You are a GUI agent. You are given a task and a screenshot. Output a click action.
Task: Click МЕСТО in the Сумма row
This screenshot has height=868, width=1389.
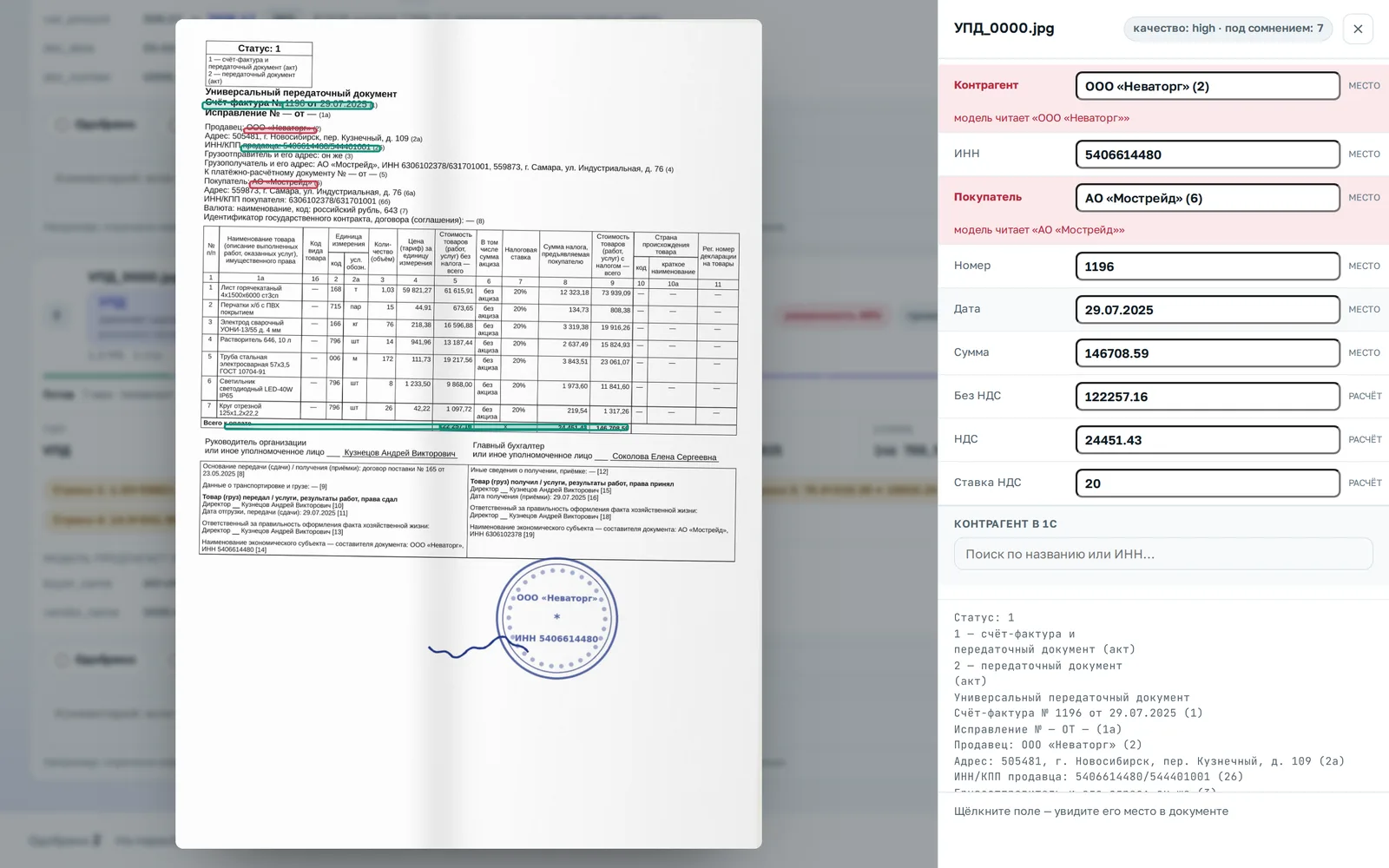point(1364,353)
